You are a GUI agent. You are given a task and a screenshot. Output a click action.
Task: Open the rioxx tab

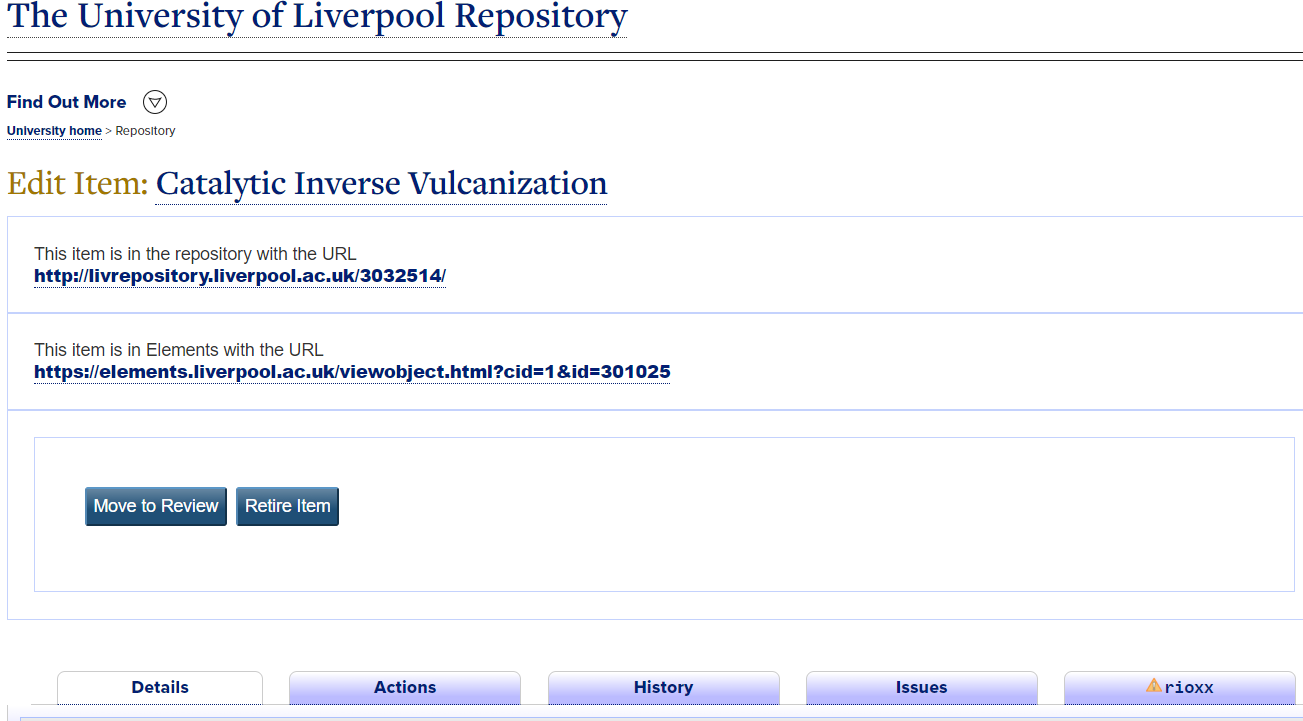point(1179,688)
